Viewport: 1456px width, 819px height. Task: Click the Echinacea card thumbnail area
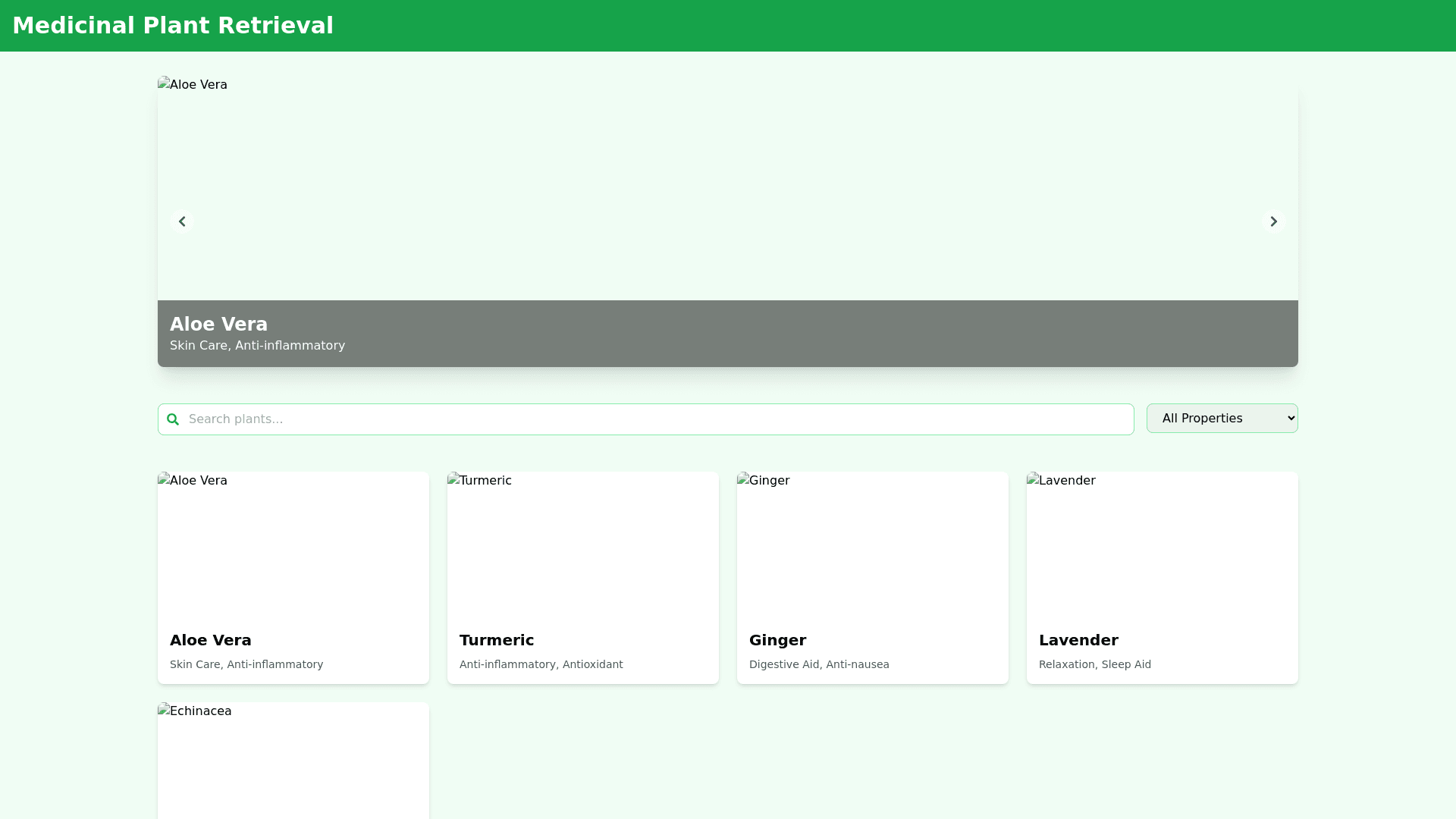[x=293, y=766]
